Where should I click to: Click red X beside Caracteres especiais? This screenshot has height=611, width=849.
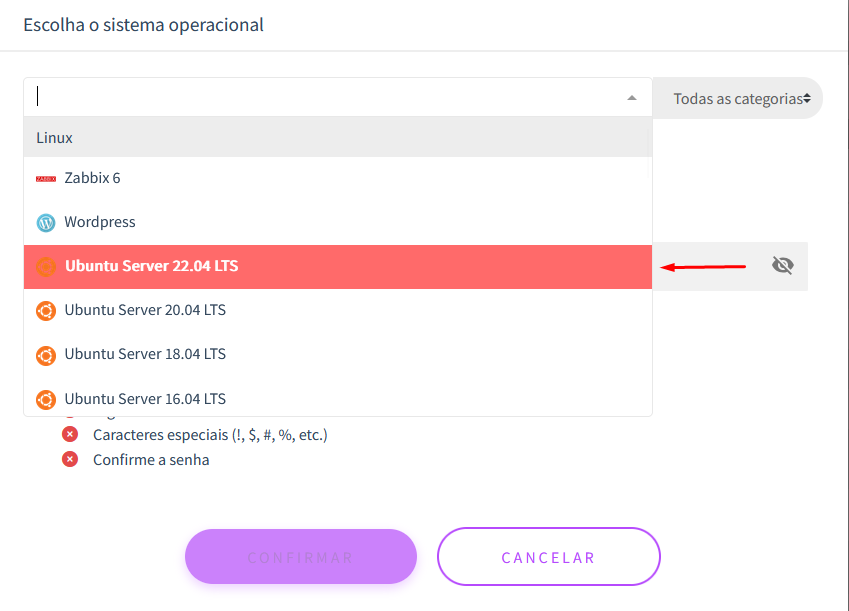coord(70,434)
